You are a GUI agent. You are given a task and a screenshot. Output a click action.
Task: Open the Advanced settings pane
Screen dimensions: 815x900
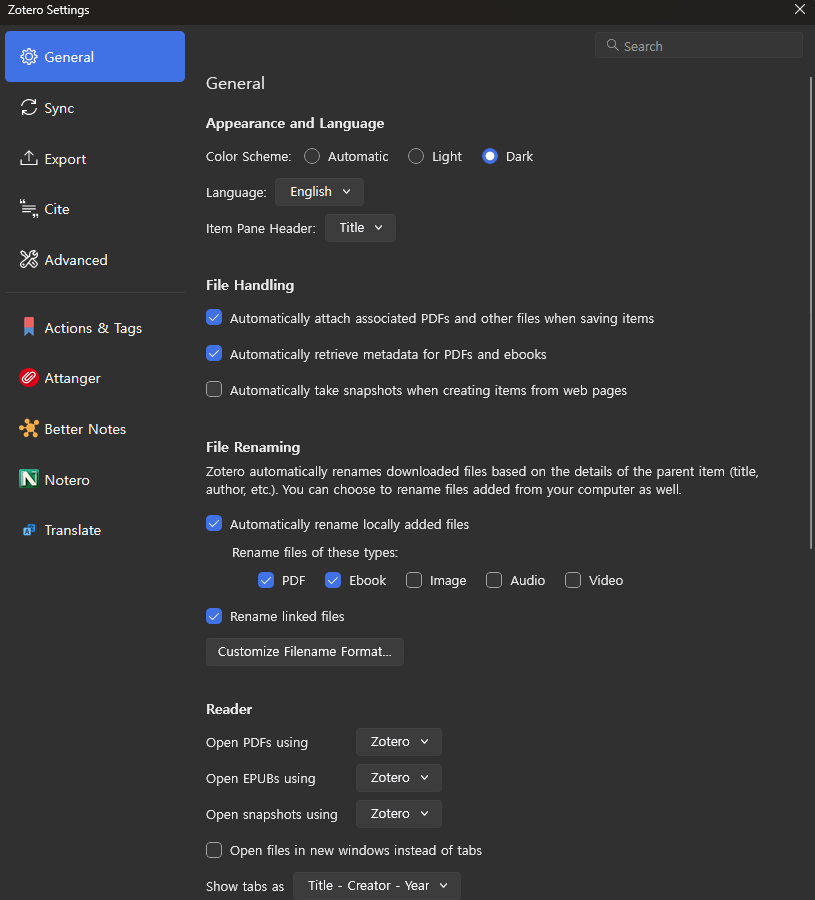(x=75, y=259)
